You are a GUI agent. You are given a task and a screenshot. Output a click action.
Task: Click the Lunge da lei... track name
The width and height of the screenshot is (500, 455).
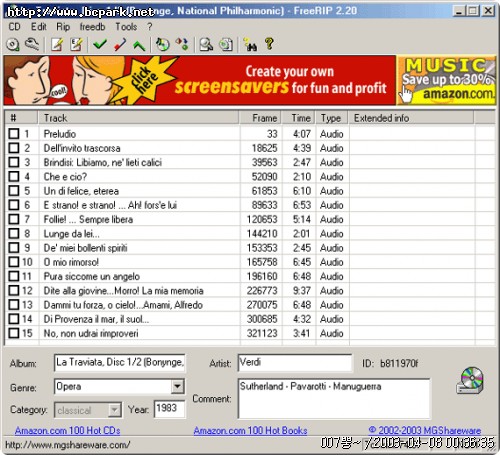(x=72, y=234)
